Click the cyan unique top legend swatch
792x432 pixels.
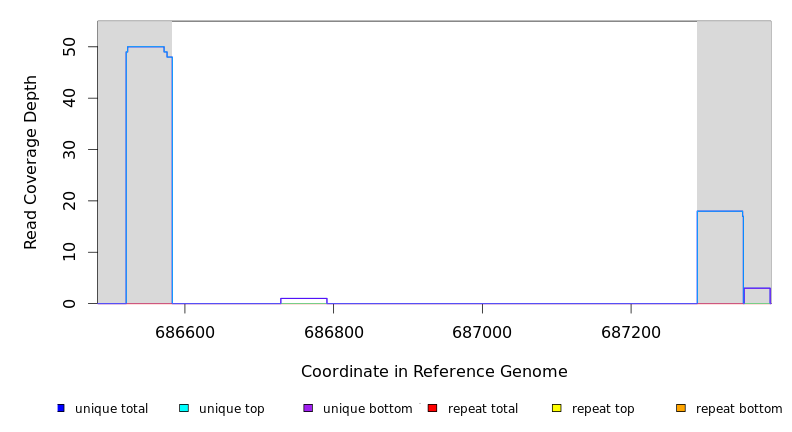[x=184, y=408]
